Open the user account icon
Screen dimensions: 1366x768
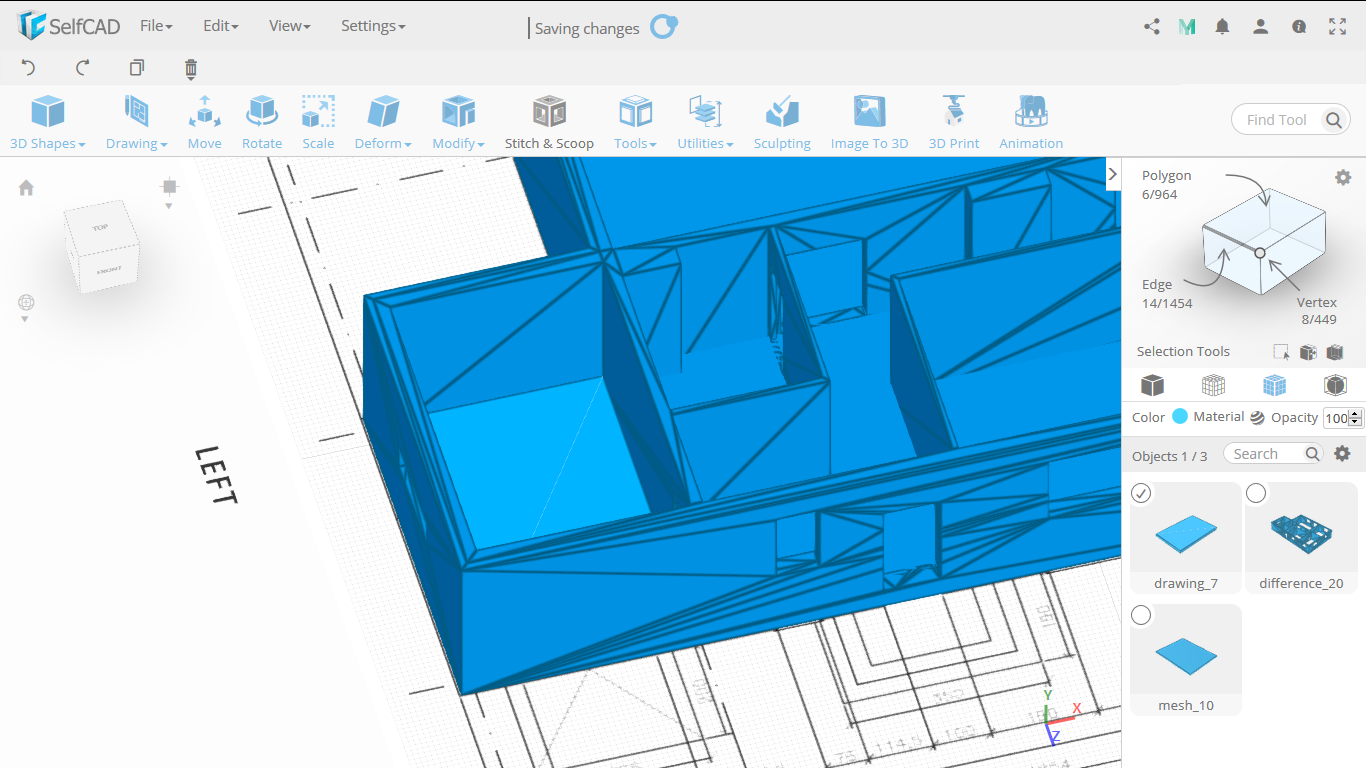coord(1261,27)
